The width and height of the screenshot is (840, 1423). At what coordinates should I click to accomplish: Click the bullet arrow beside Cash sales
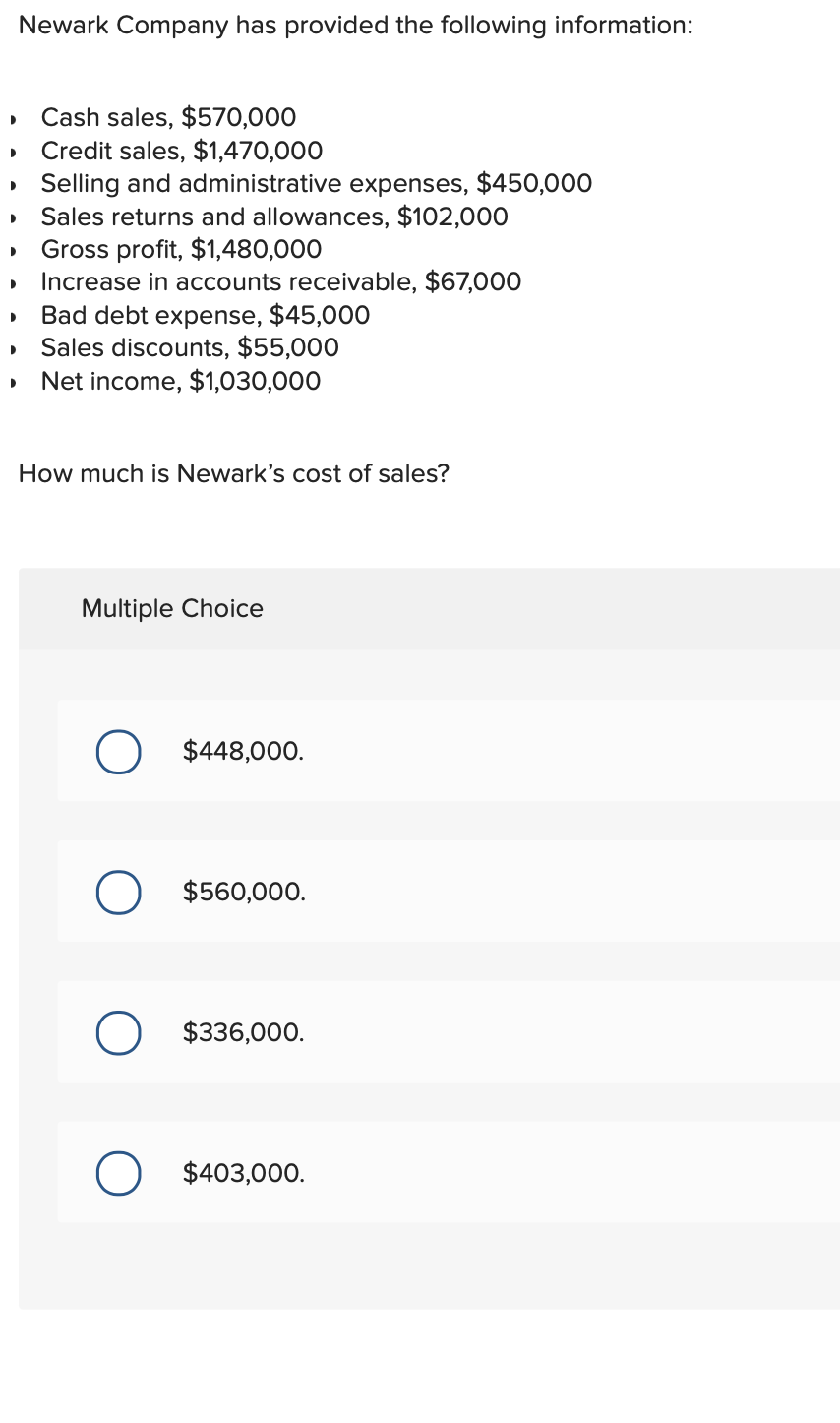[x=13, y=119]
